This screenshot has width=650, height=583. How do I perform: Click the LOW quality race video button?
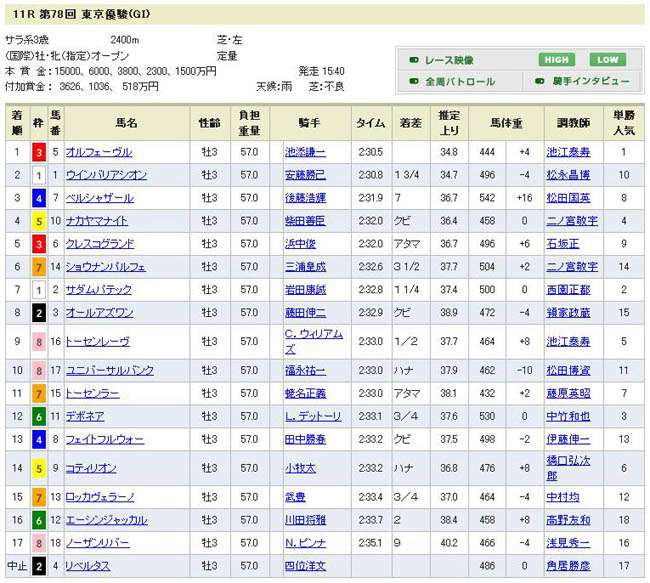click(x=606, y=60)
